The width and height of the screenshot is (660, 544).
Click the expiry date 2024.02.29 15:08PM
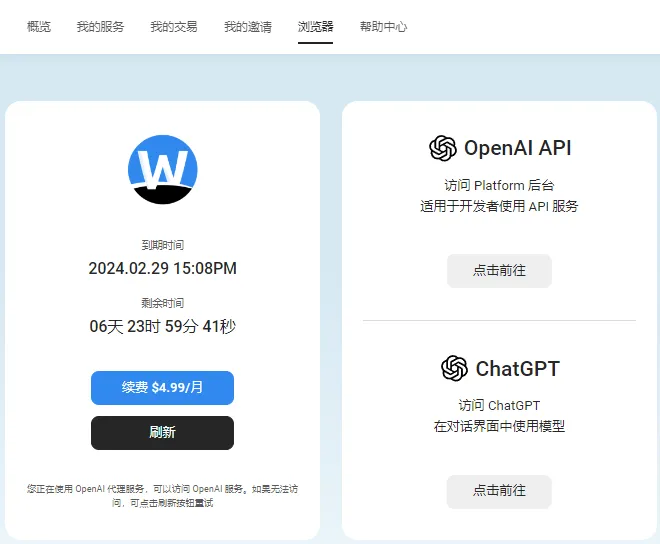tap(162, 268)
